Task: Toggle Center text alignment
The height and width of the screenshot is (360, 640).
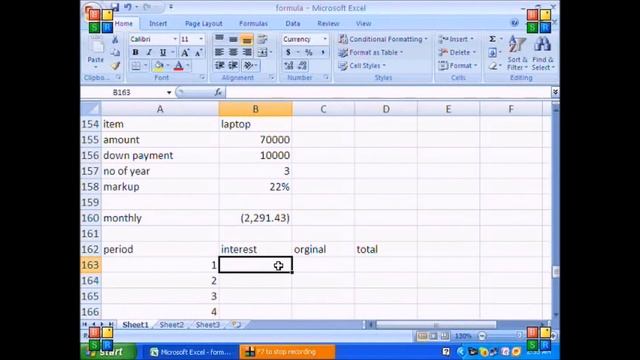Action: pos(233,52)
